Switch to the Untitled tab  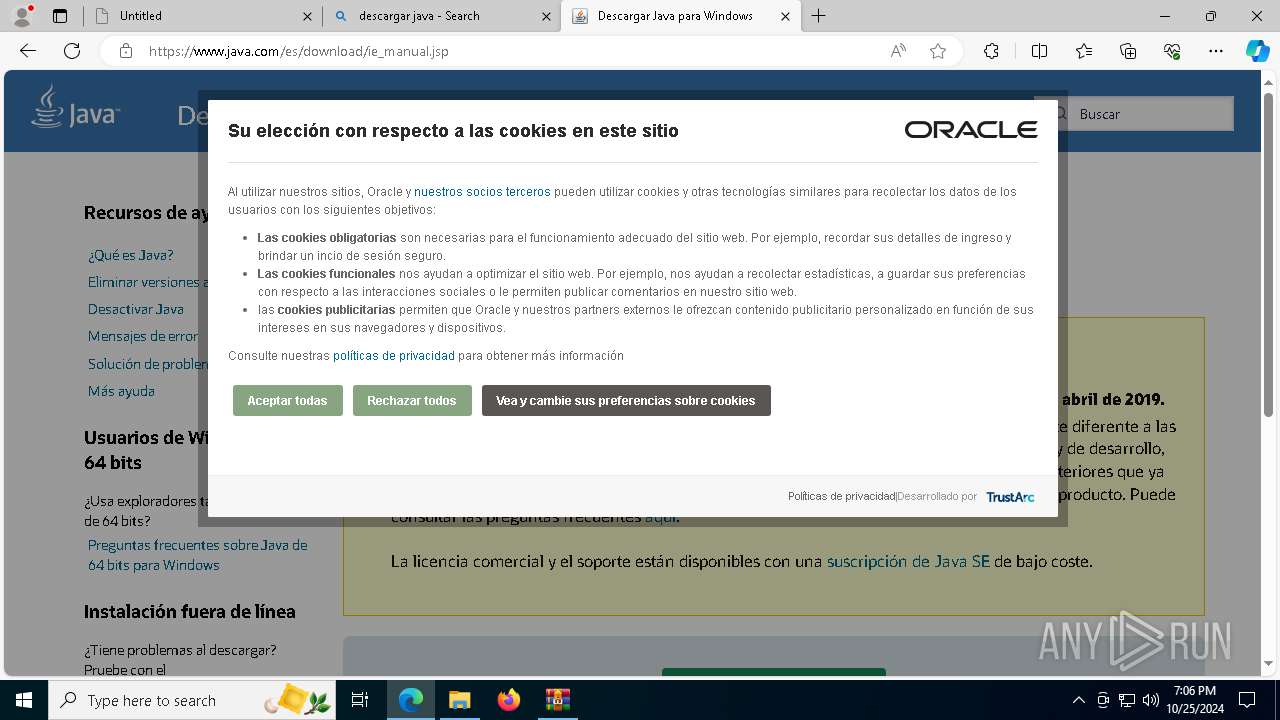(202, 16)
